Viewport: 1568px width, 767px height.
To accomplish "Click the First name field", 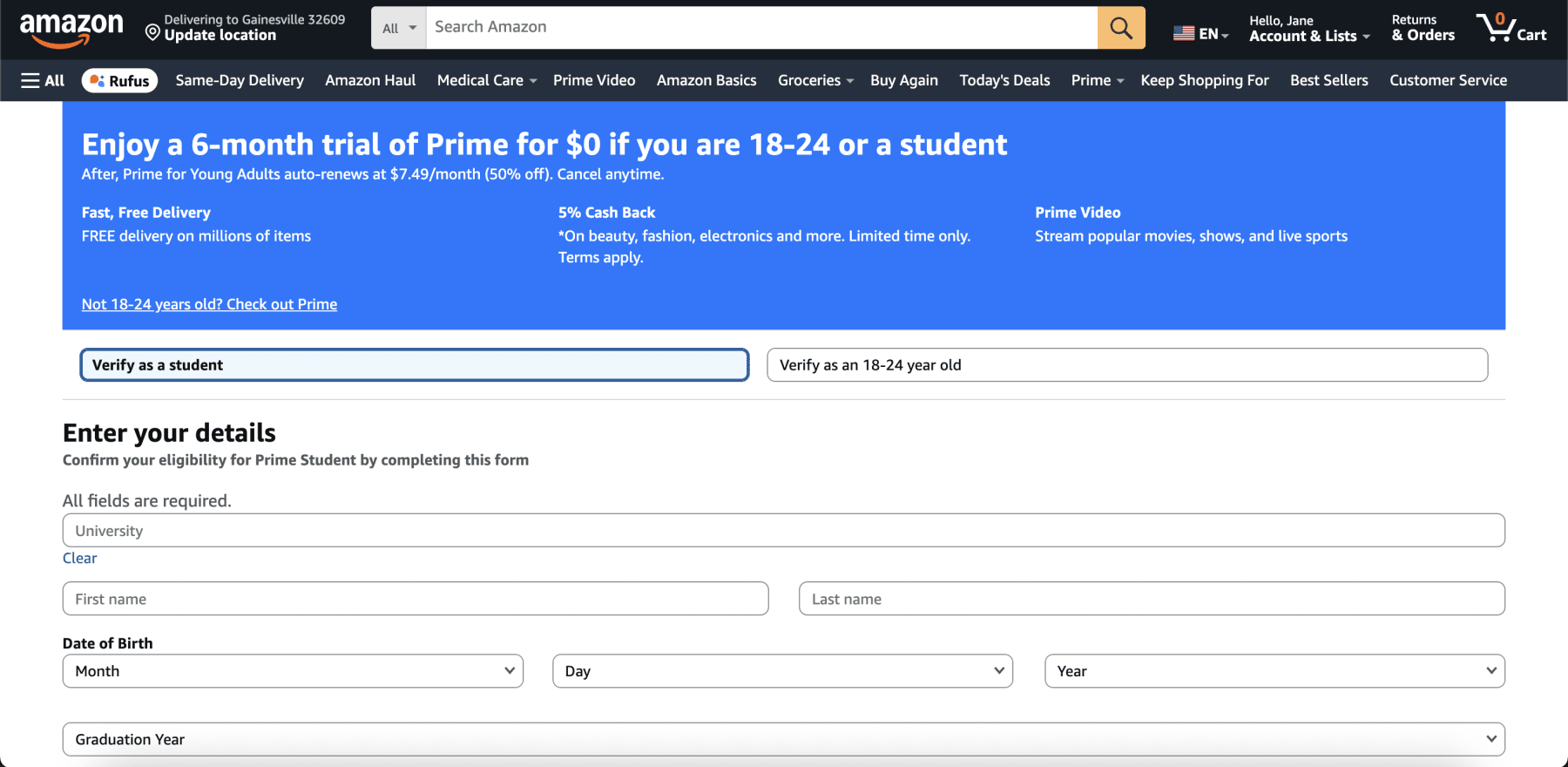I will pos(416,599).
